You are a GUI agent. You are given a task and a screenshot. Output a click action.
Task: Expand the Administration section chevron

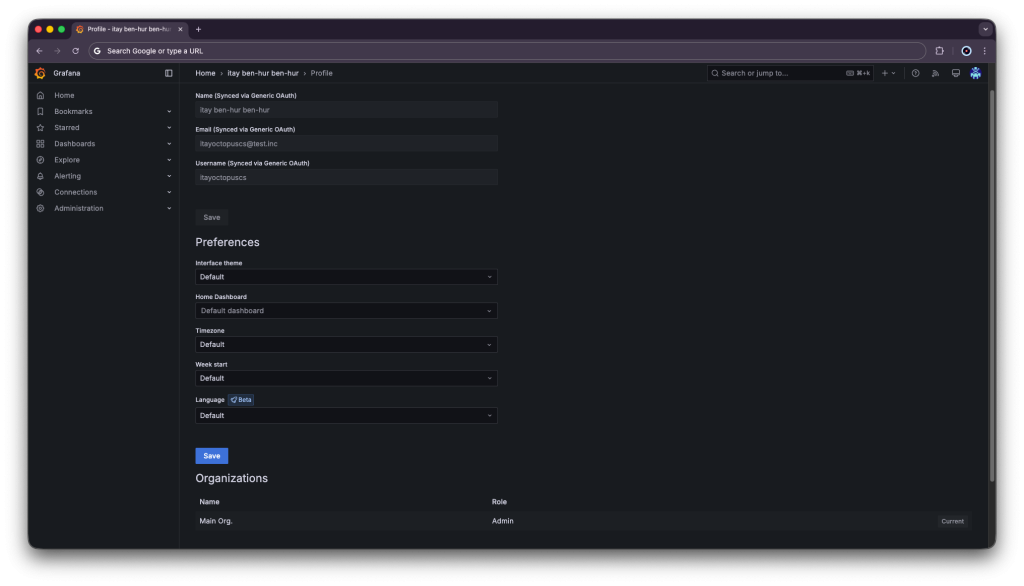click(169, 208)
